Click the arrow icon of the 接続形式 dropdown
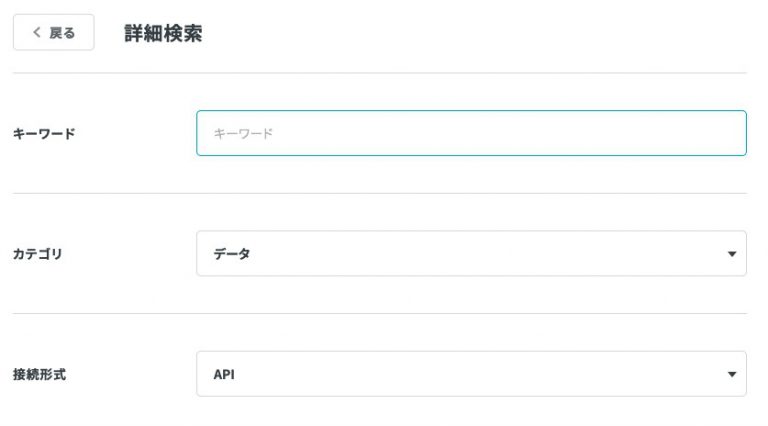The height and width of the screenshot is (426, 768). (732, 375)
